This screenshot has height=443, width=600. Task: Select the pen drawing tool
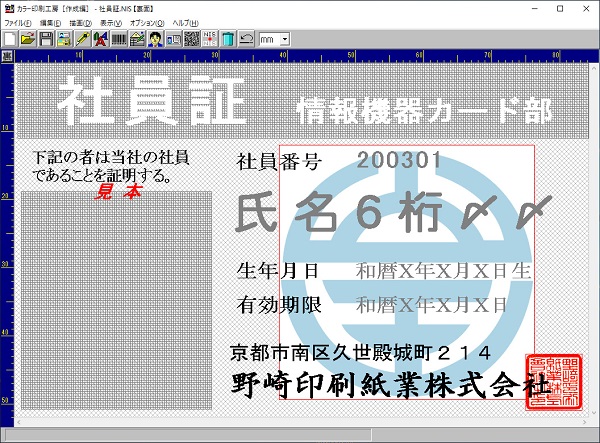click(83, 39)
